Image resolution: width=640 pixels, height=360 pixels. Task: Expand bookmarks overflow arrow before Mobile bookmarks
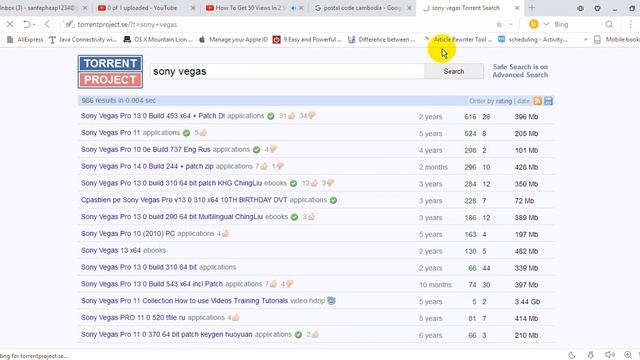pyautogui.click(x=585, y=40)
